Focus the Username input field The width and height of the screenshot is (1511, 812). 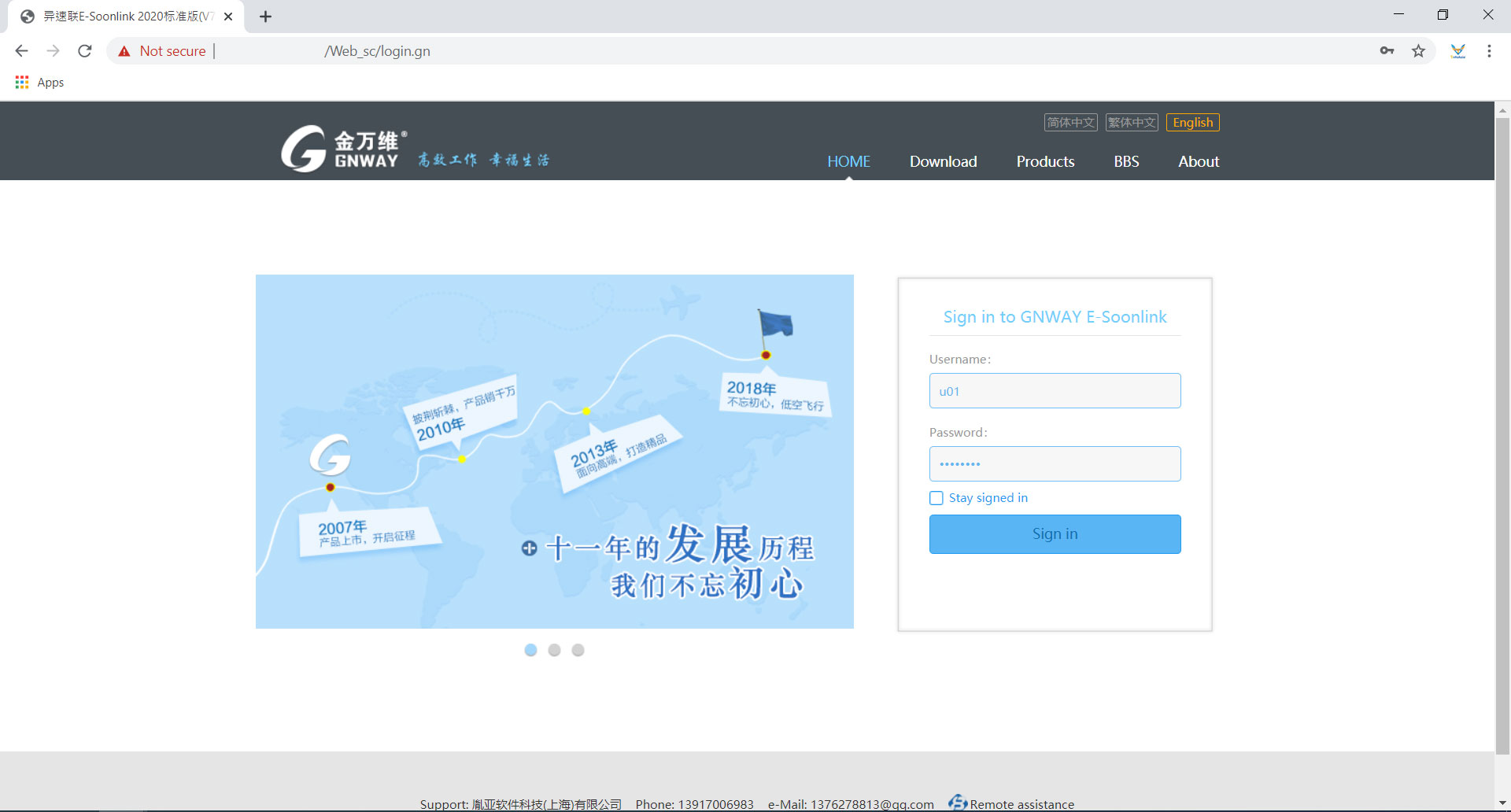pyautogui.click(x=1055, y=391)
